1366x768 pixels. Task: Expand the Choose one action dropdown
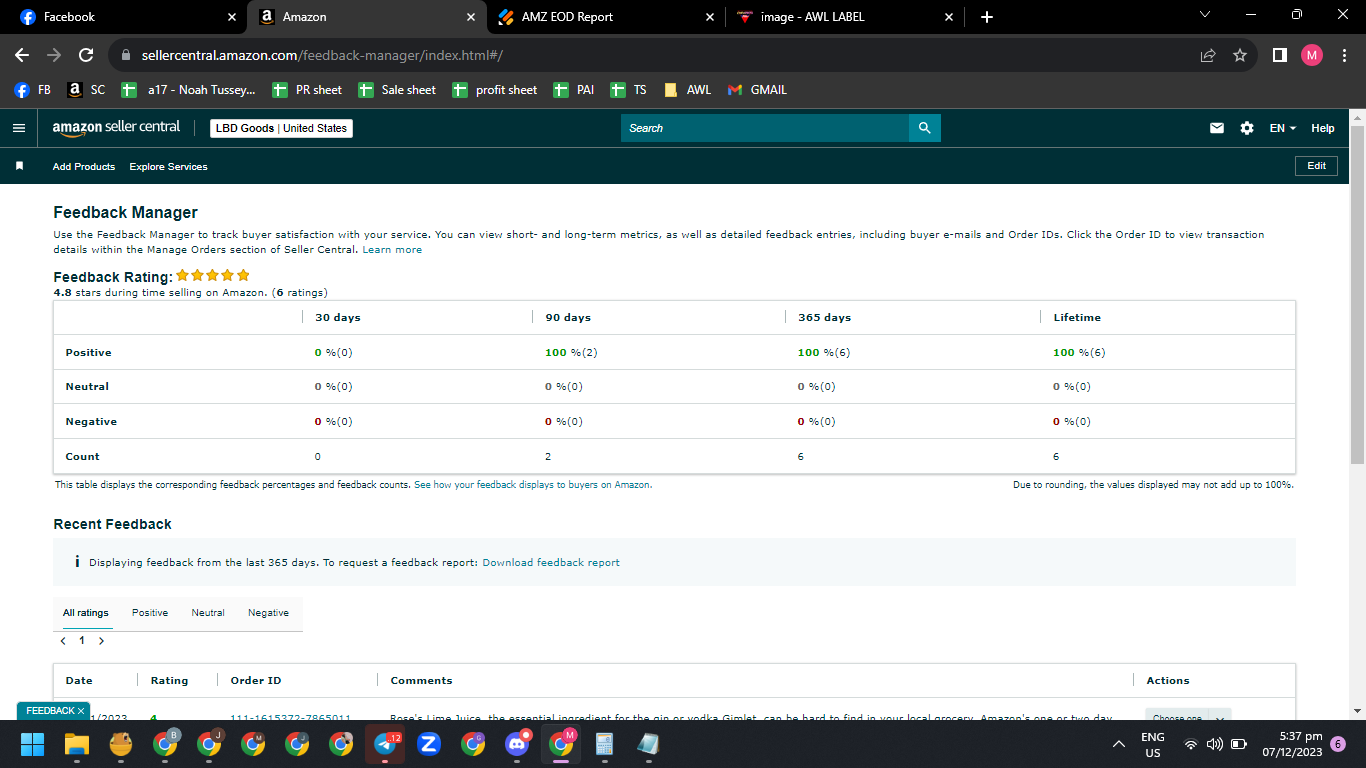coord(1188,717)
